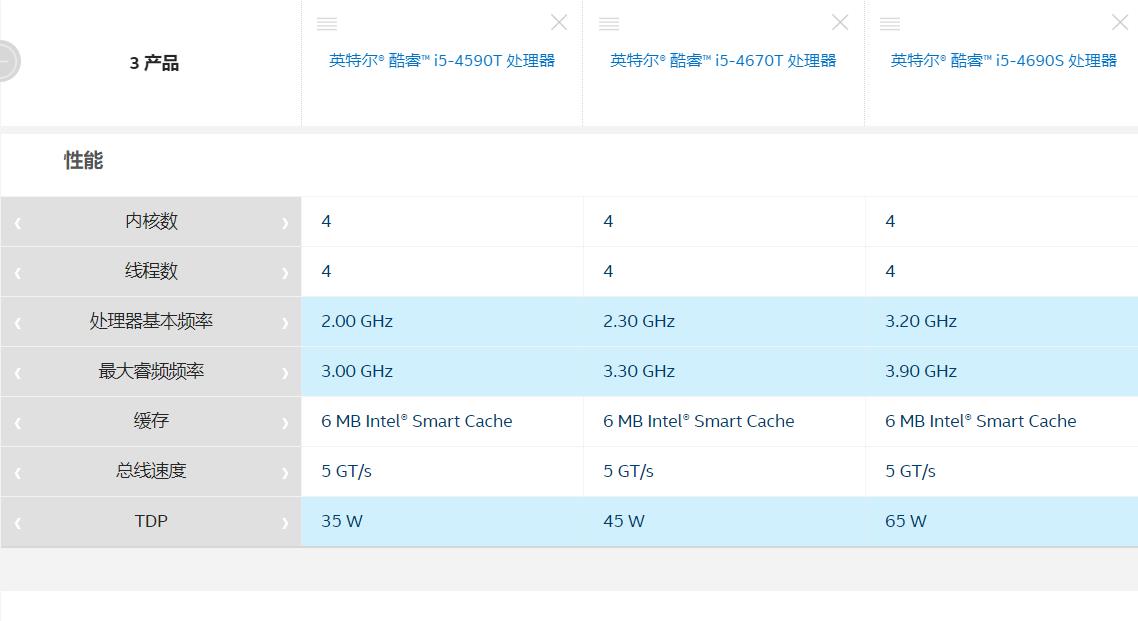Click the right arrow on the TDP row
The height and width of the screenshot is (621, 1138).
click(x=287, y=521)
